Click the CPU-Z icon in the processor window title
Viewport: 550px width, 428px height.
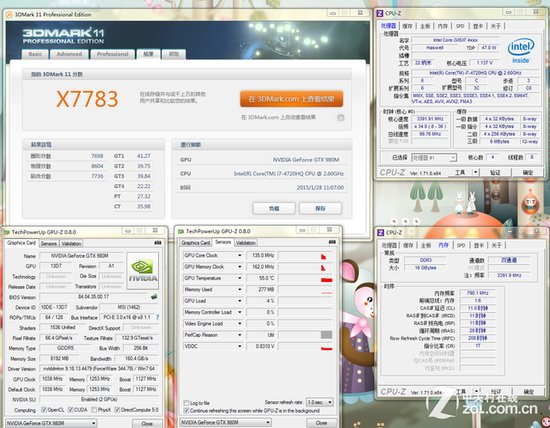[380, 13]
